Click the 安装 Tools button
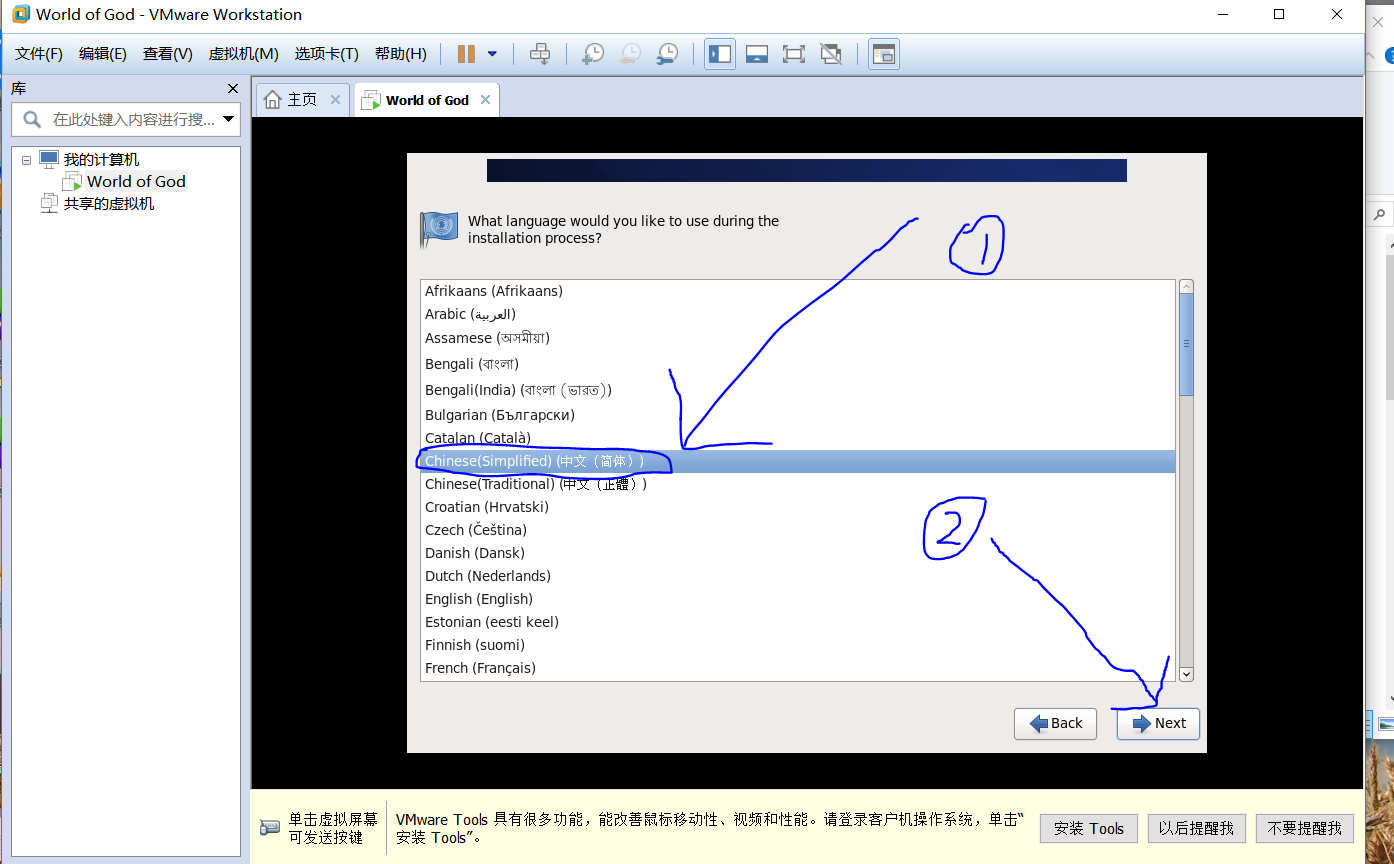Image resolution: width=1394 pixels, height=864 pixels. point(1089,828)
